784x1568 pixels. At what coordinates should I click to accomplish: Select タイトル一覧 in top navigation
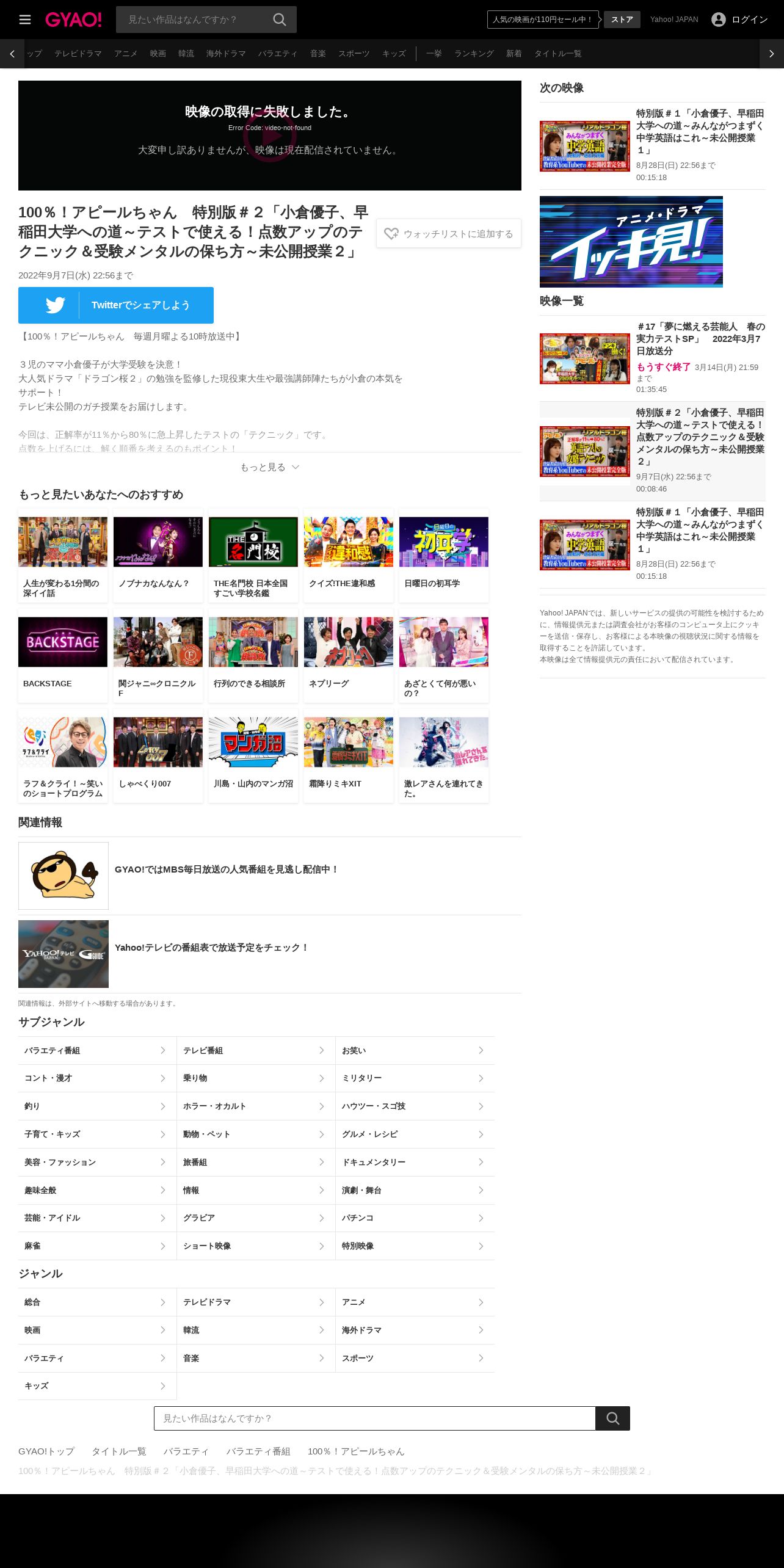558,54
